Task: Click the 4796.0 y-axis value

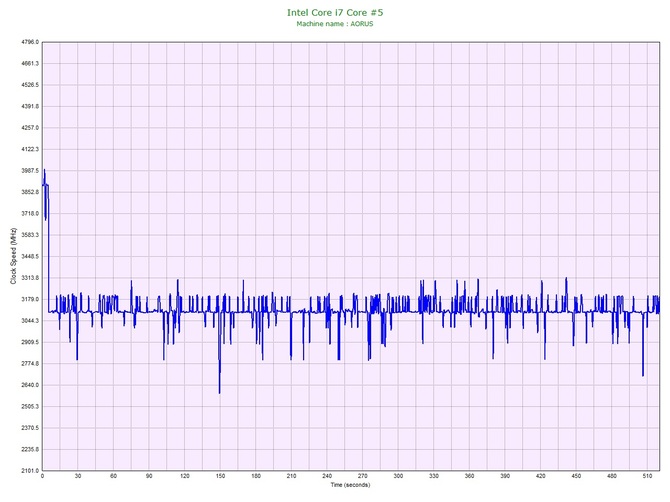Action: click(30, 42)
